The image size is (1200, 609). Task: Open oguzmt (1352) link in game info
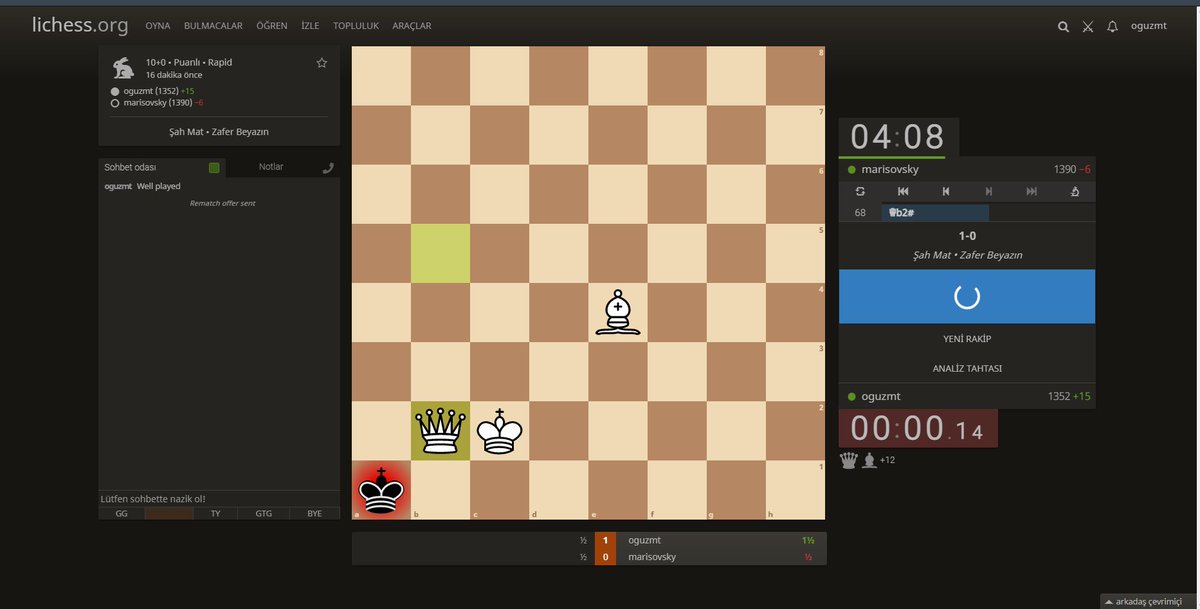[x=151, y=91]
